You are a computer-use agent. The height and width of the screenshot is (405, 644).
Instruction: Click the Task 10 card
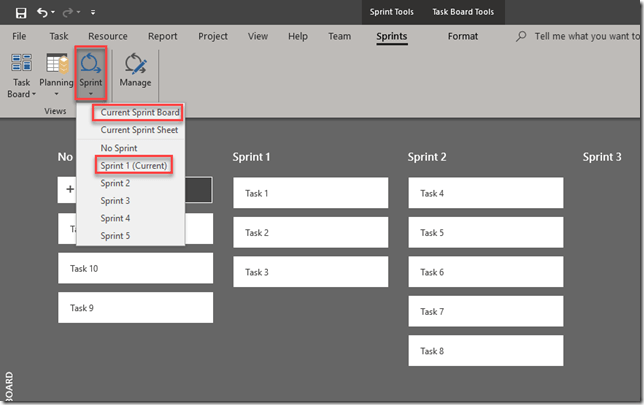135,268
